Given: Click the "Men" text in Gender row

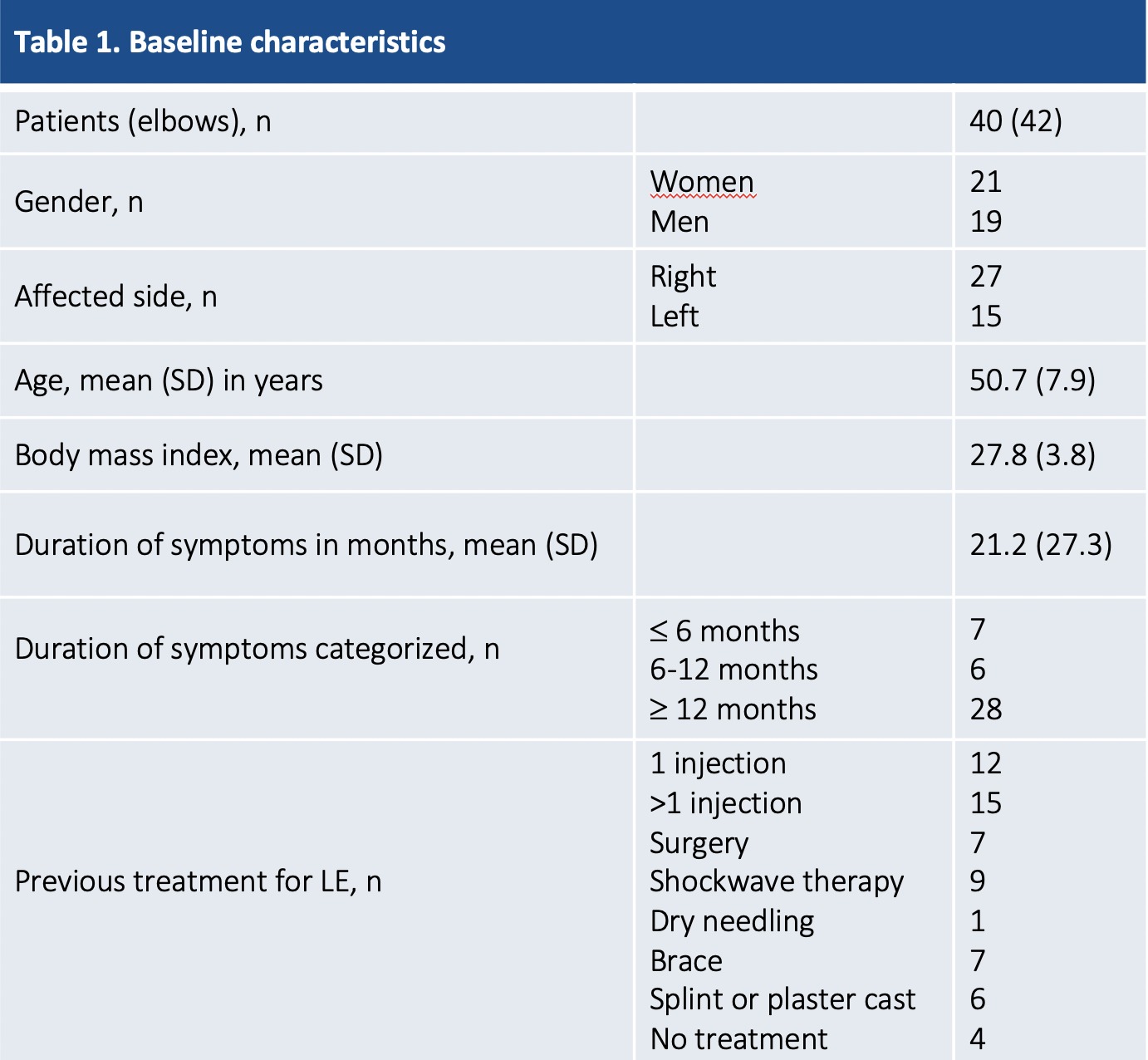Looking at the screenshot, I should [679, 222].
